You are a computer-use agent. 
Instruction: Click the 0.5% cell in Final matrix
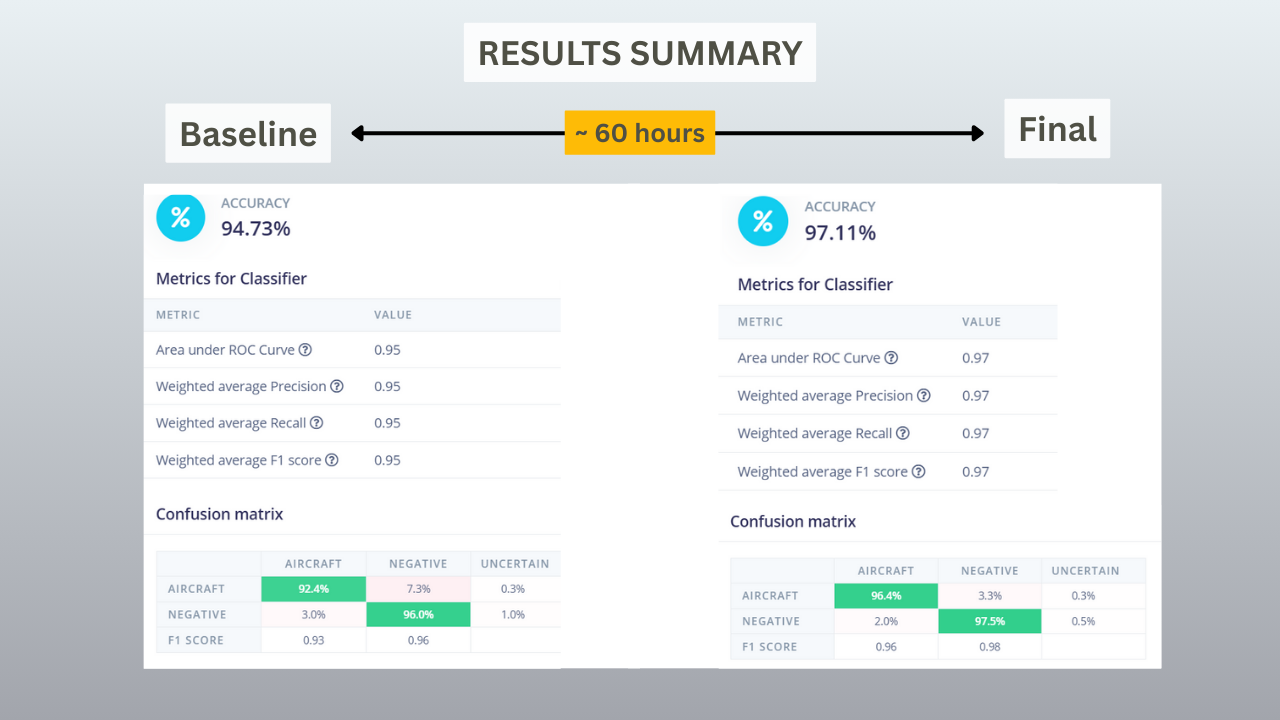1093,621
